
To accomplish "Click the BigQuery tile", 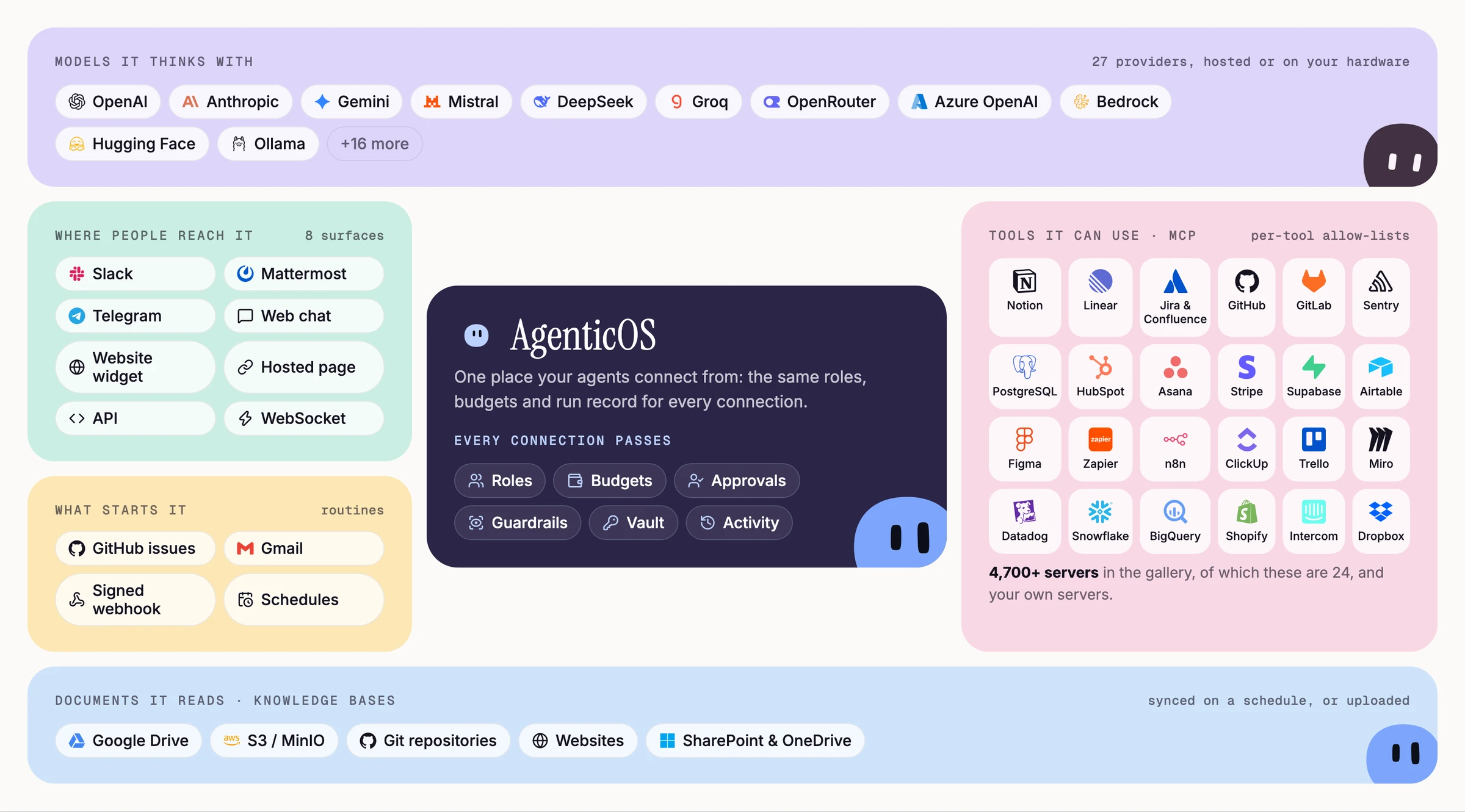I will pos(1174,522).
